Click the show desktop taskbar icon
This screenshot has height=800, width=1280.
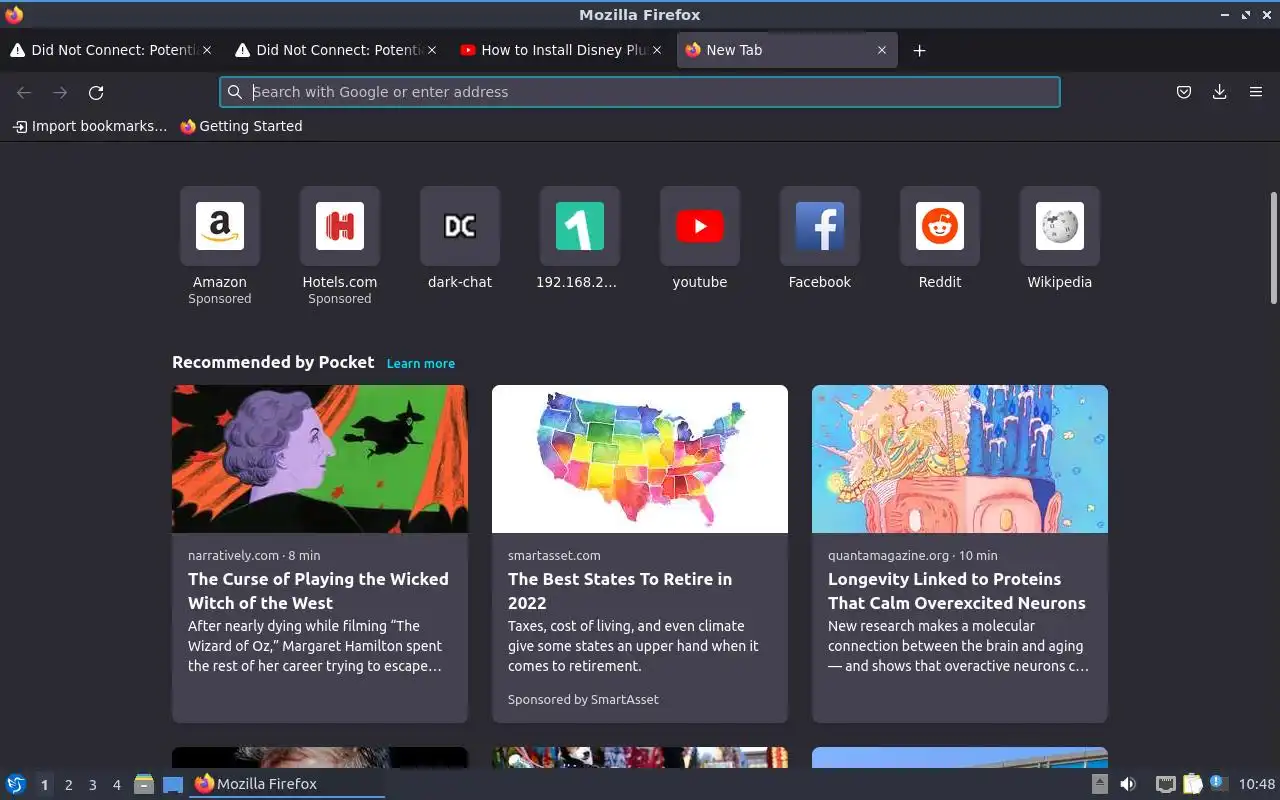point(173,784)
